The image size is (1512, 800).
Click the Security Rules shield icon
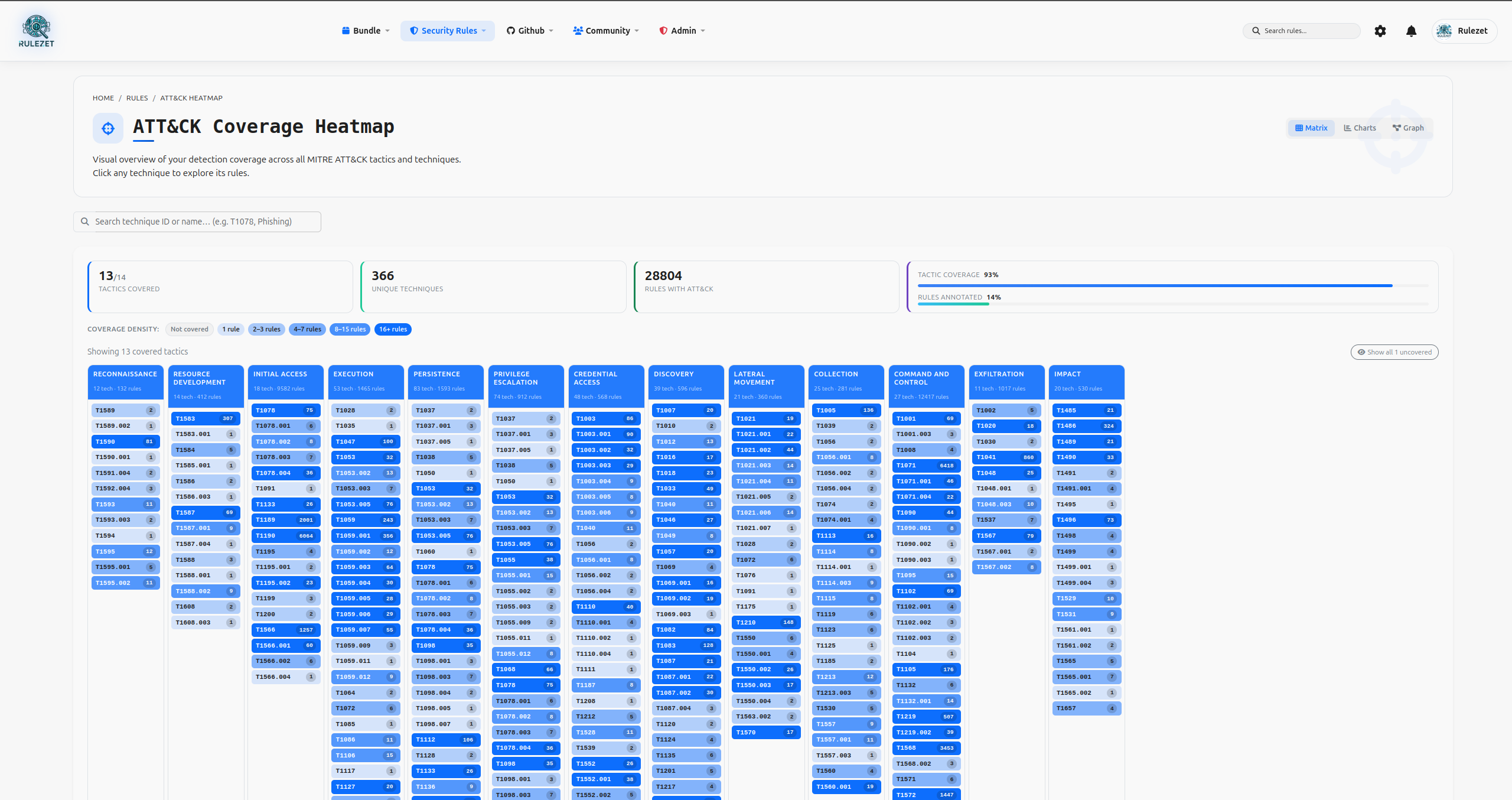414,31
